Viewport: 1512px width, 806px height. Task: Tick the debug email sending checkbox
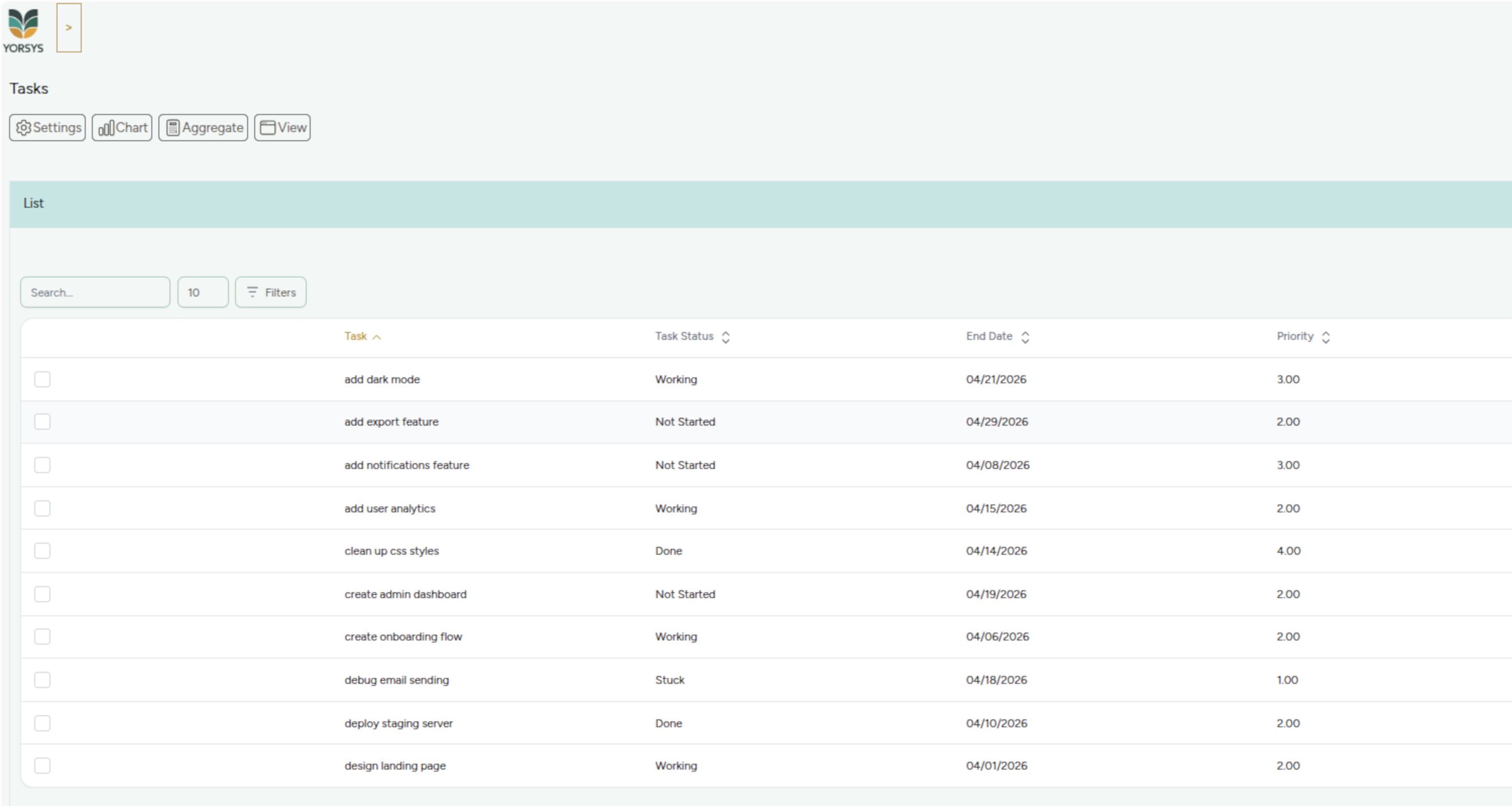point(42,680)
